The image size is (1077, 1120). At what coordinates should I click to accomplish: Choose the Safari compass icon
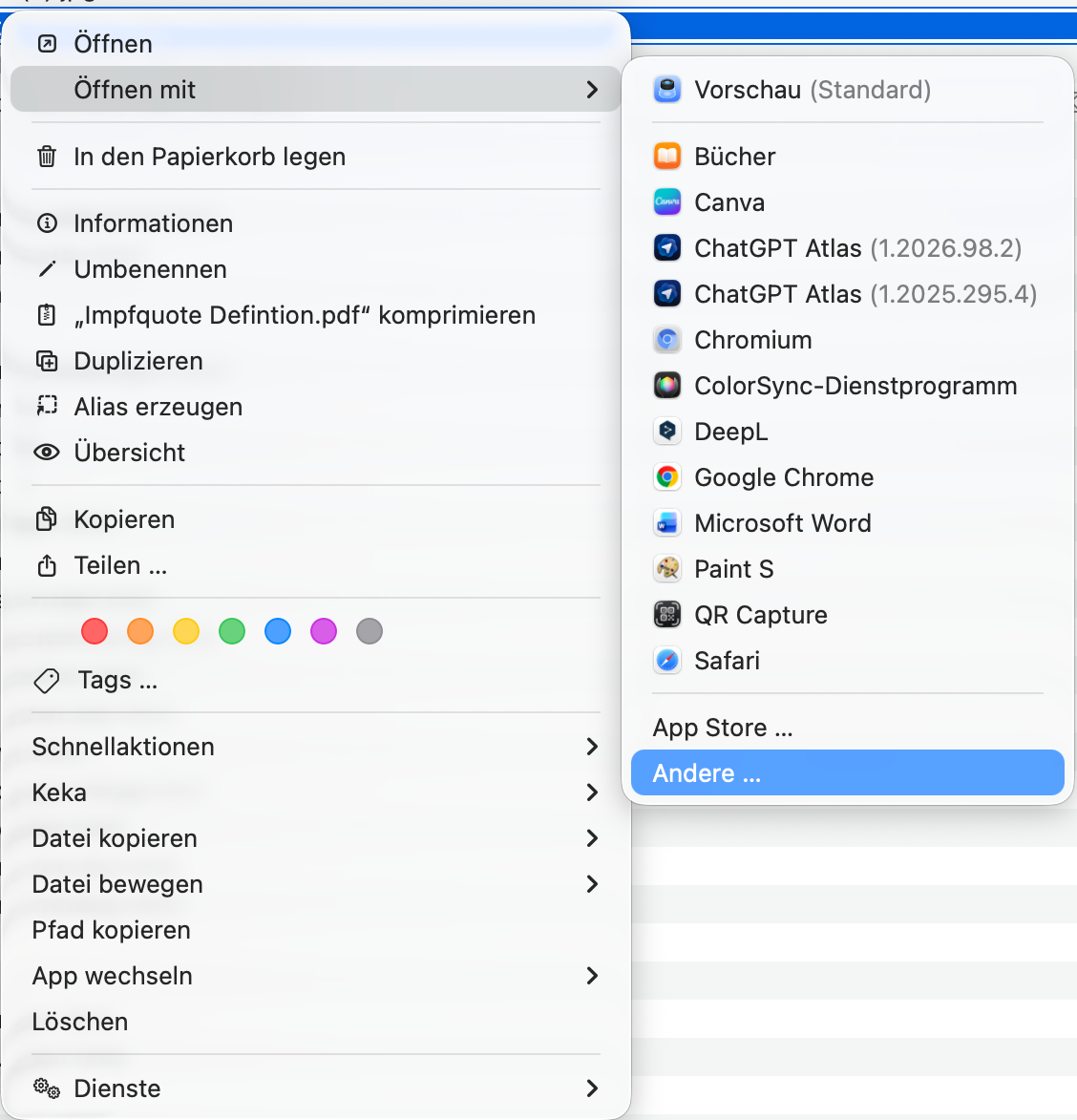[x=667, y=661]
